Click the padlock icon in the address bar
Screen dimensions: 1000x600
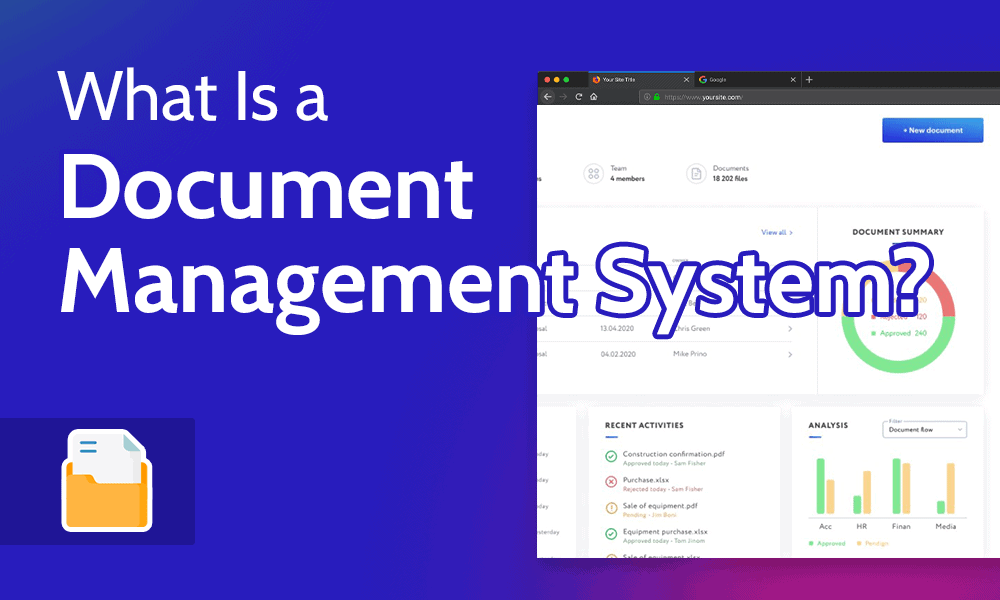click(656, 97)
